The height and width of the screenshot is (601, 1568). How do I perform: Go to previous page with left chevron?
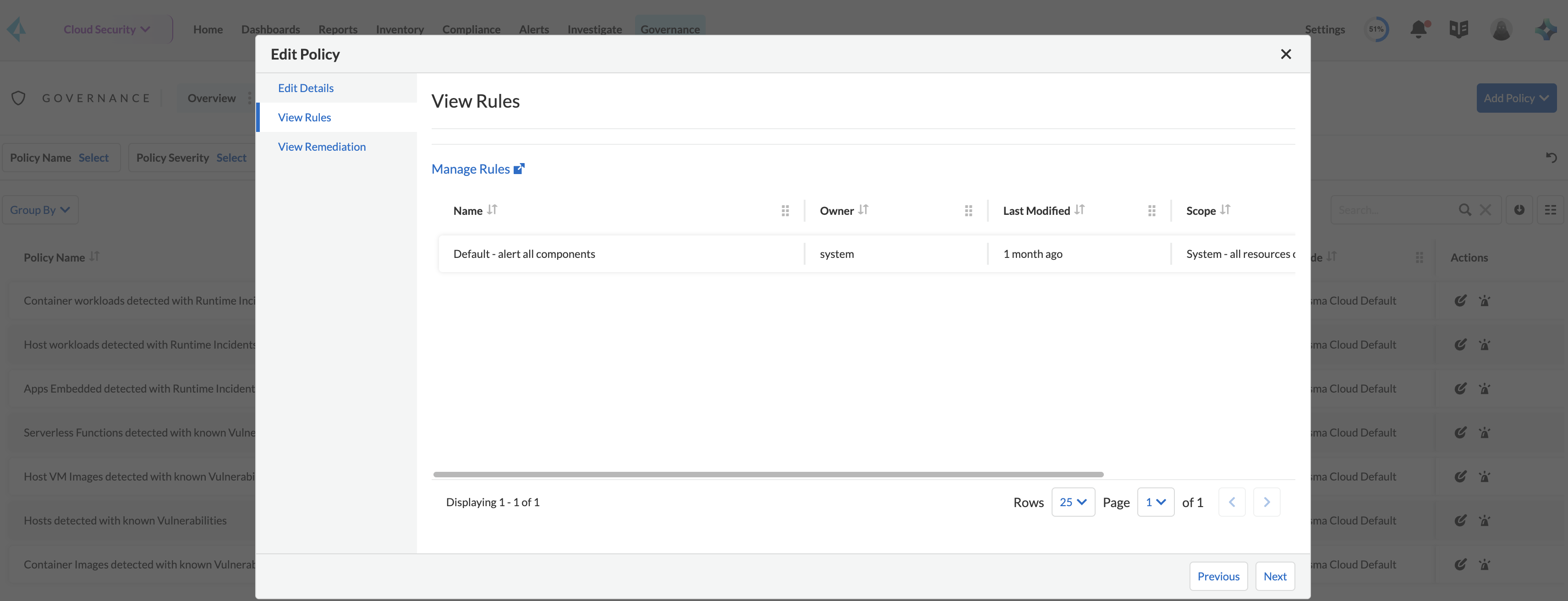(x=1232, y=502)
